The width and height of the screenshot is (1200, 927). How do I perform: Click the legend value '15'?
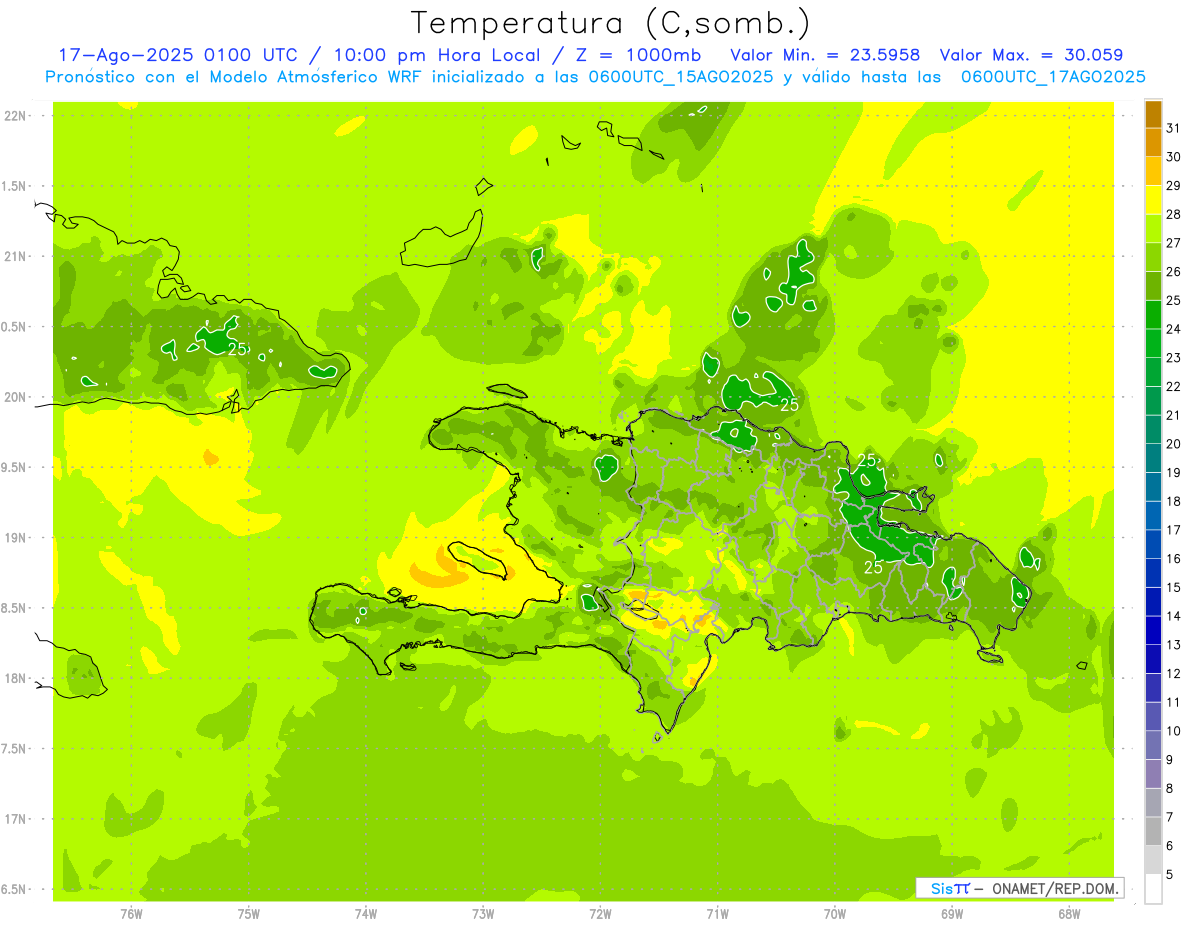click(x=1174, y=587)
